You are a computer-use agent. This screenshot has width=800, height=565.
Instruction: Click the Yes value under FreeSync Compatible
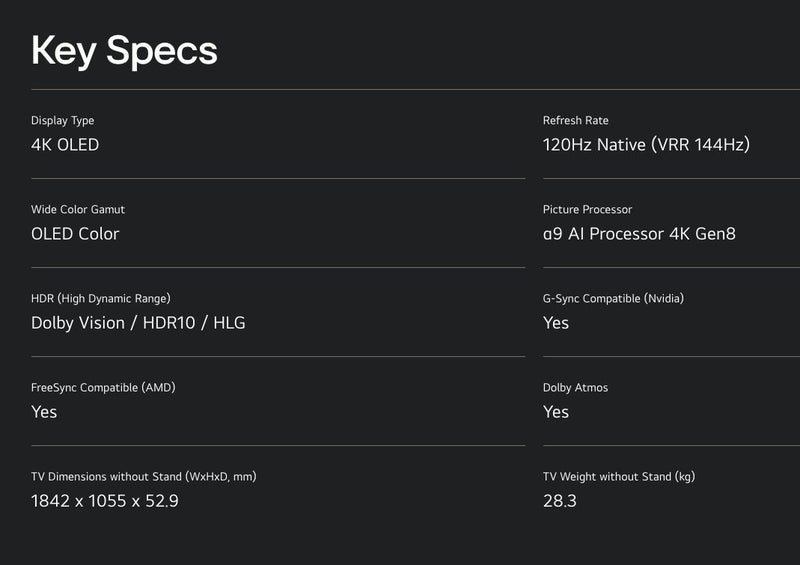coord(44,412)
